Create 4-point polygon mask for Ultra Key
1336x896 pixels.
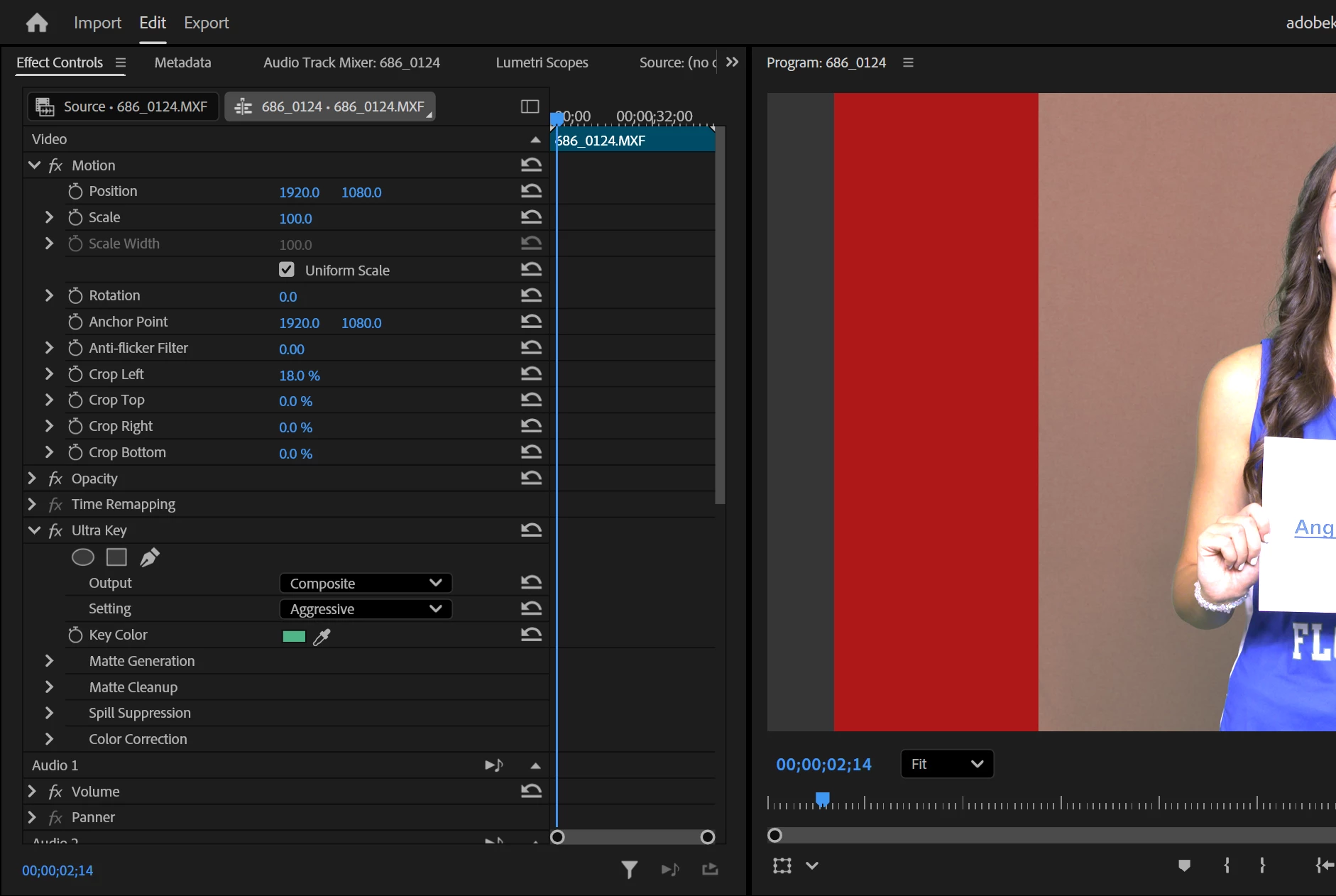click(x=116, y=557)
